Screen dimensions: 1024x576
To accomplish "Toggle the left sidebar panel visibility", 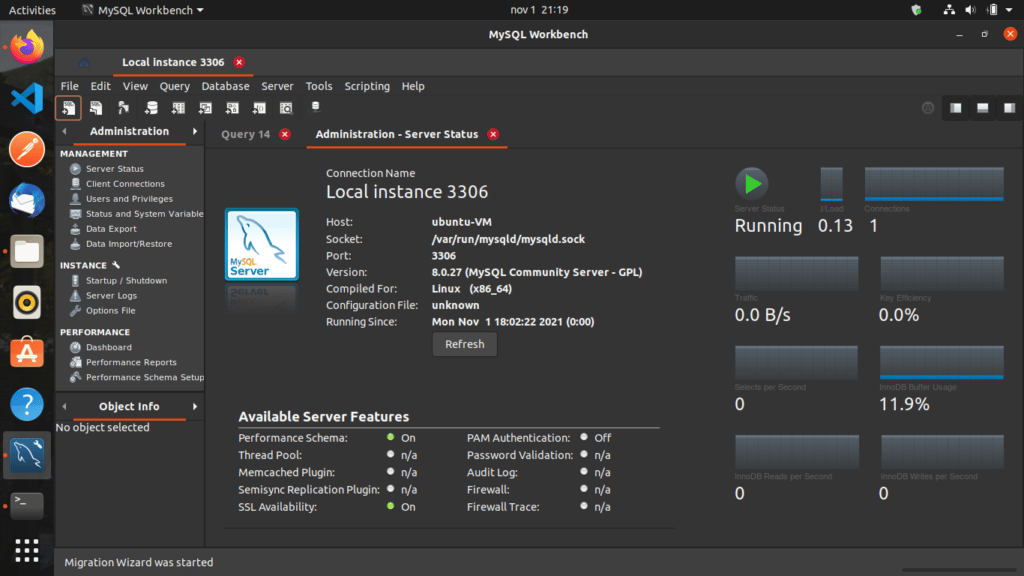I will [956, 108].
